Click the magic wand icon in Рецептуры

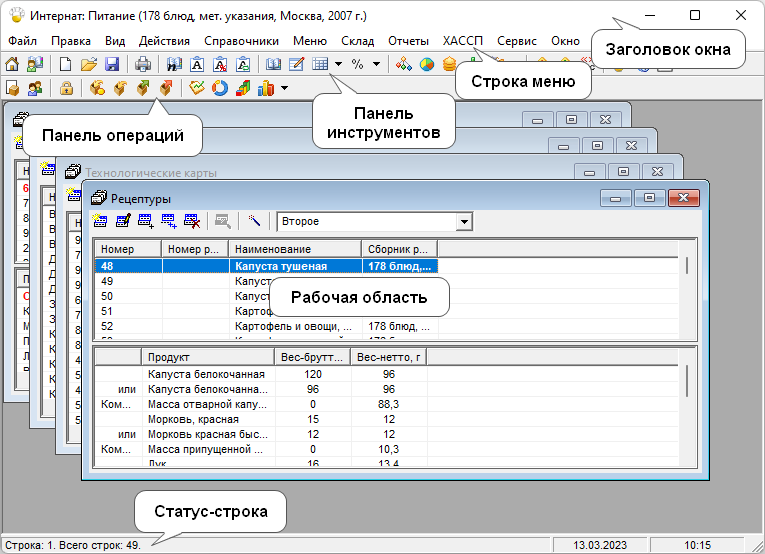tap(255, 221)
